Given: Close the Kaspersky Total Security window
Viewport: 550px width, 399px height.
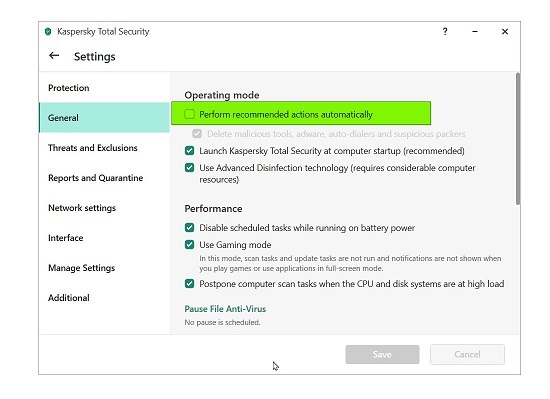Looking at the screenshot, I should [x=505, y=32].
